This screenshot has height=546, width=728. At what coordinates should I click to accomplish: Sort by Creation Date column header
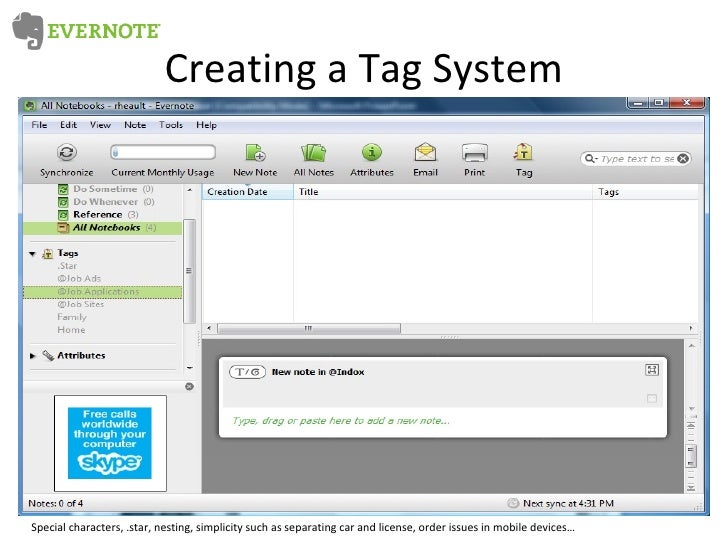tap(247, 192)
